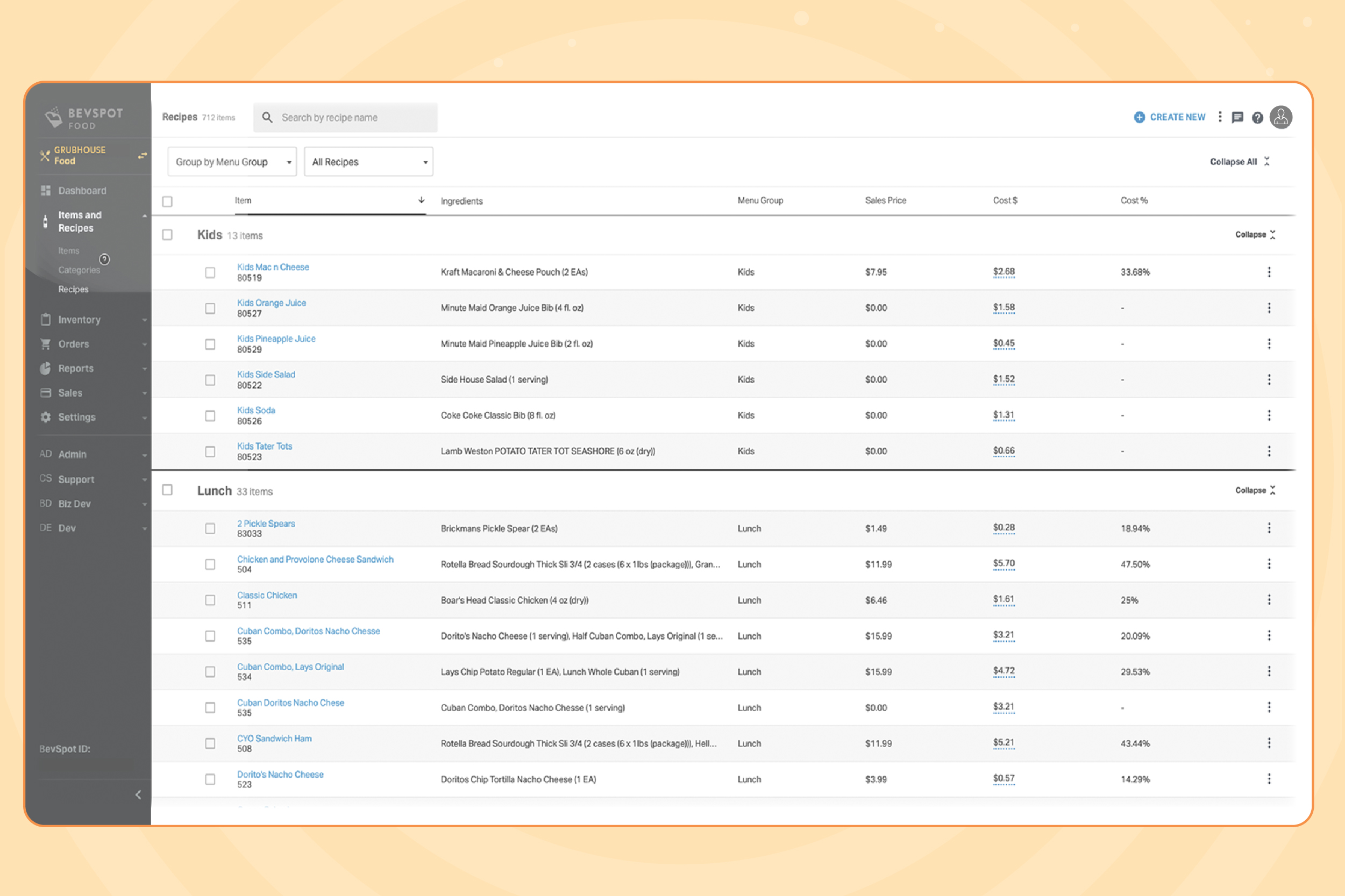Image resolution: width=1345 pixels, height=896 pixels.
Task: Open Categories in the sidebar menu
Action: coord(80,270)
